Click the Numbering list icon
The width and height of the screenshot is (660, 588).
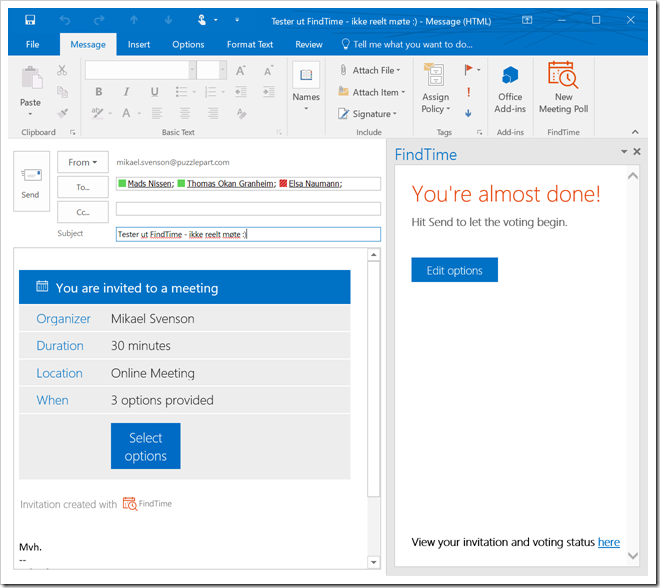point(210,91)
